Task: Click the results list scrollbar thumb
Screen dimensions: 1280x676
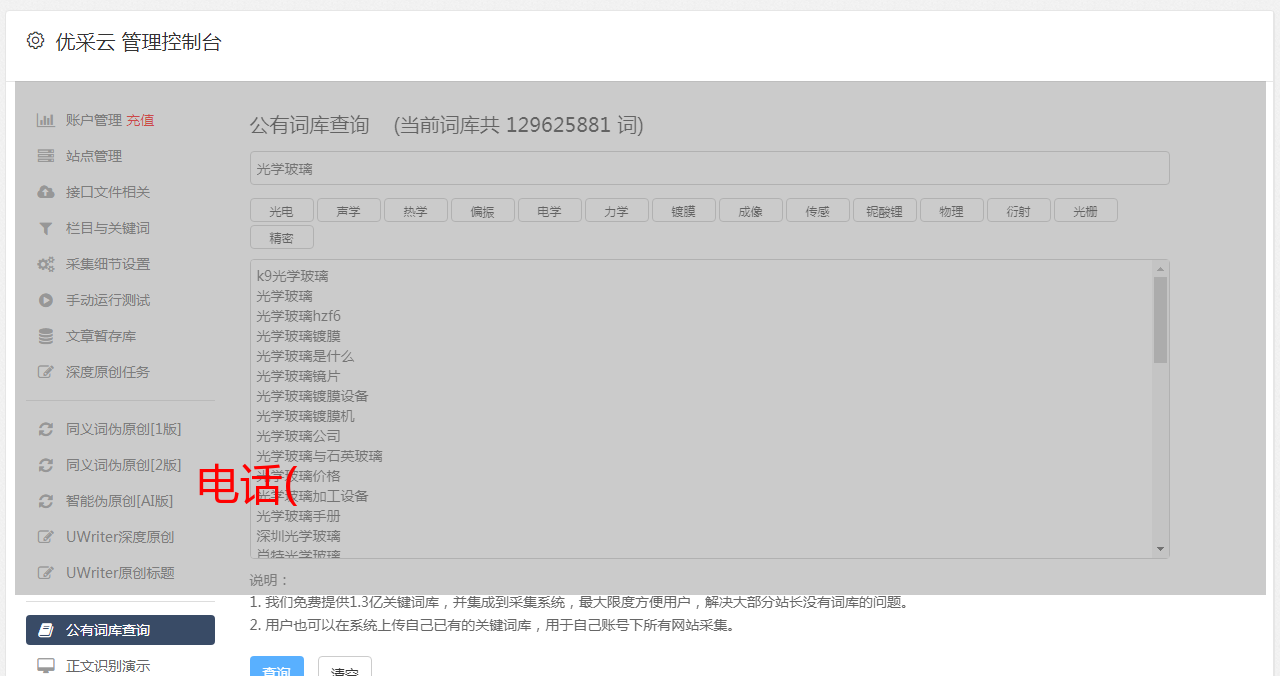Action: click(x=1160, y=320)
